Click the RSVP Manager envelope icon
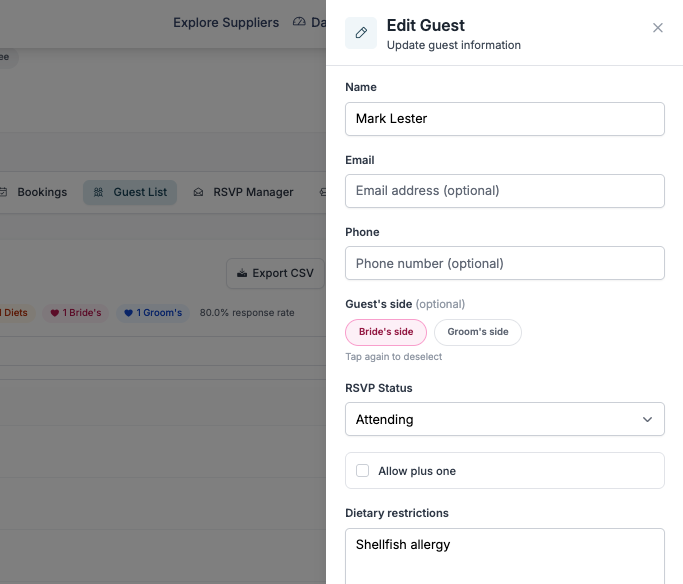Viewport: 683px width, 584px height. (x=199, y=192)
